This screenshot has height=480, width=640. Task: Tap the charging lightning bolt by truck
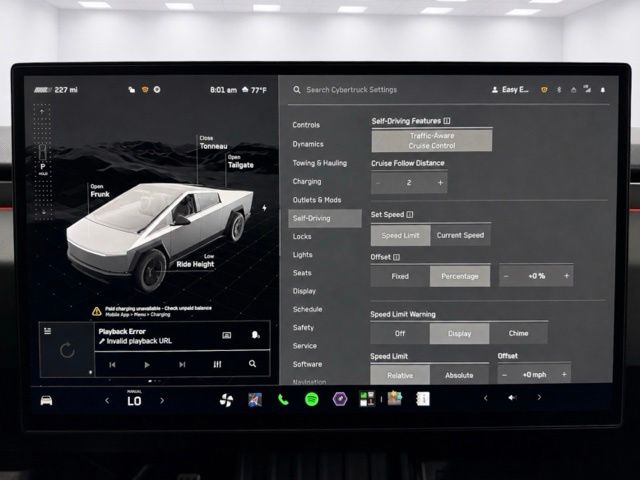(x=264, y=208)
